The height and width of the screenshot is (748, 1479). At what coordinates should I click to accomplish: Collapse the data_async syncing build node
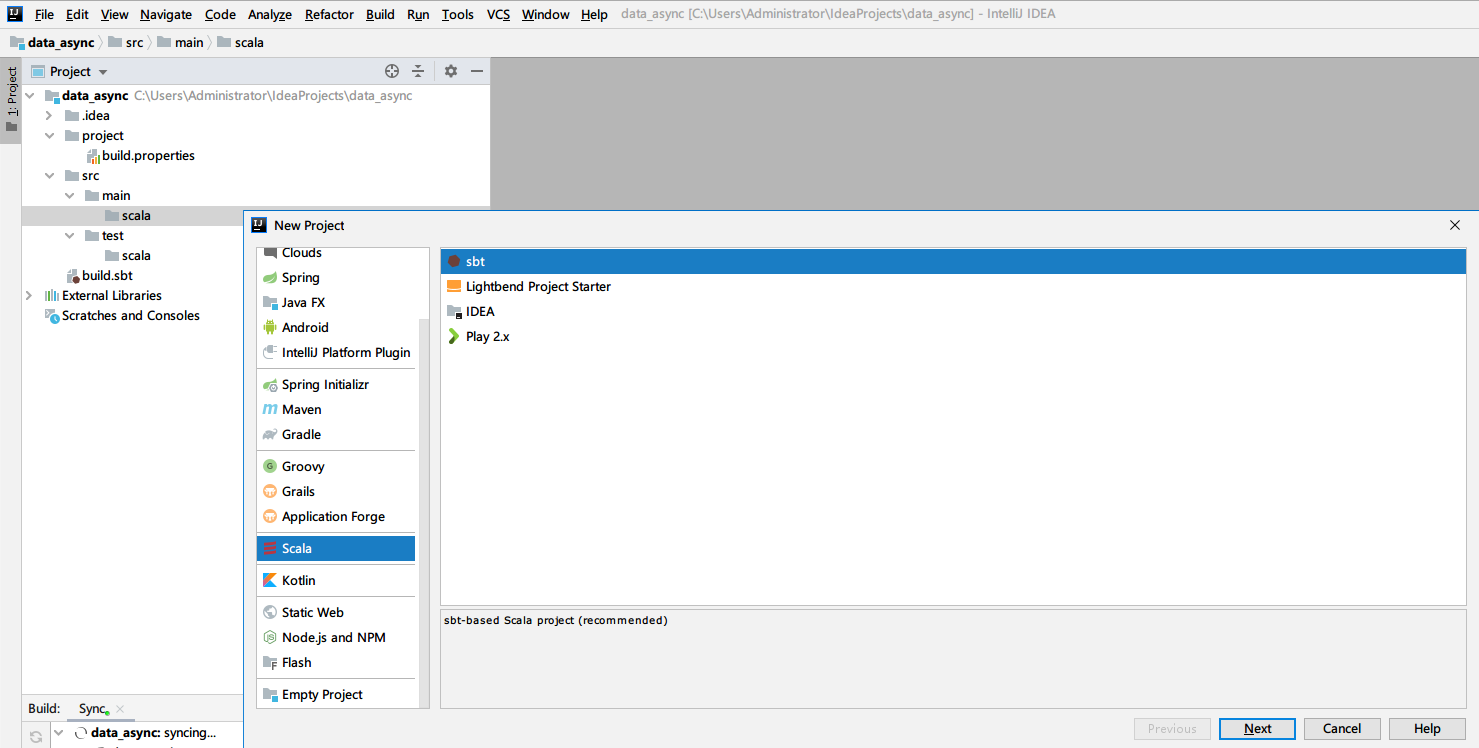click(x=59, y=733)
